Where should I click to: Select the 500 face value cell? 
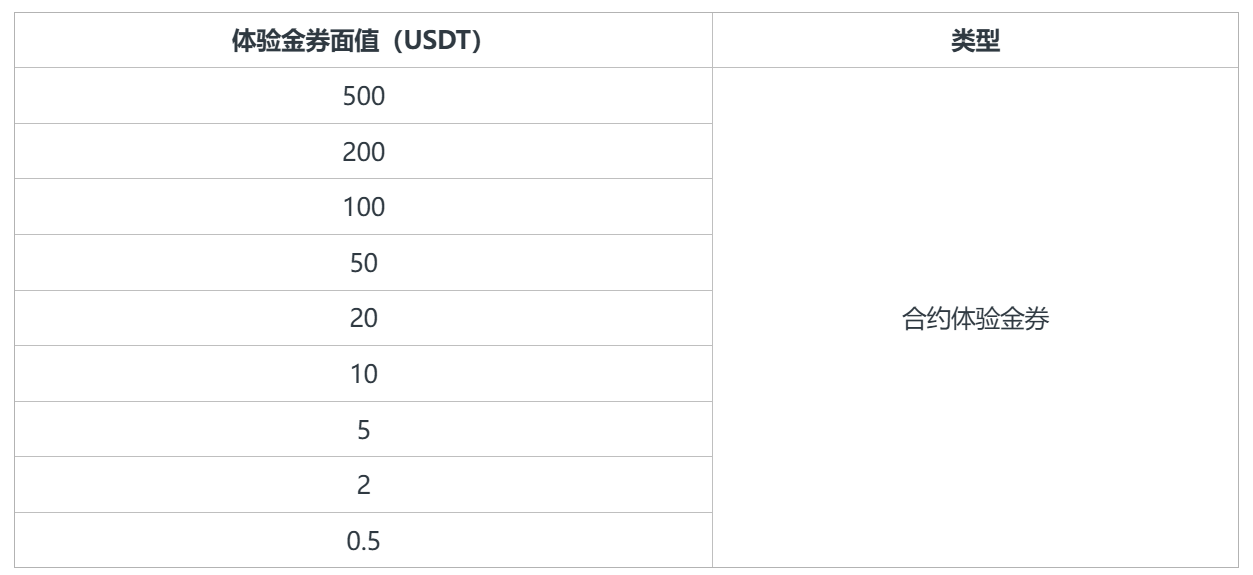point(363,96)
